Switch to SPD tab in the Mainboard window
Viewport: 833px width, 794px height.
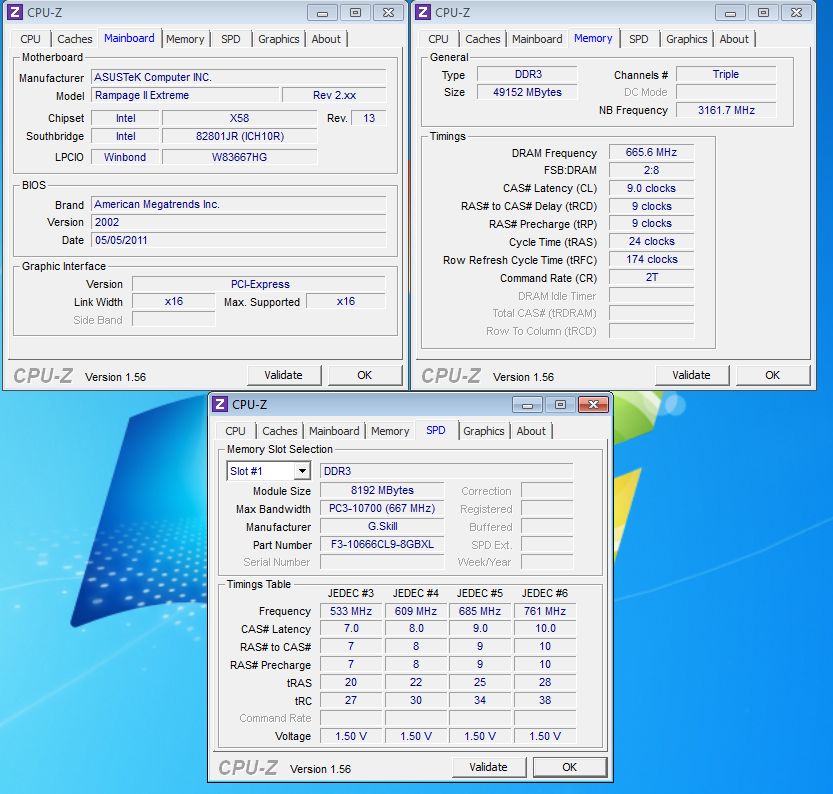pyautogui.click(x=231, y=39)
